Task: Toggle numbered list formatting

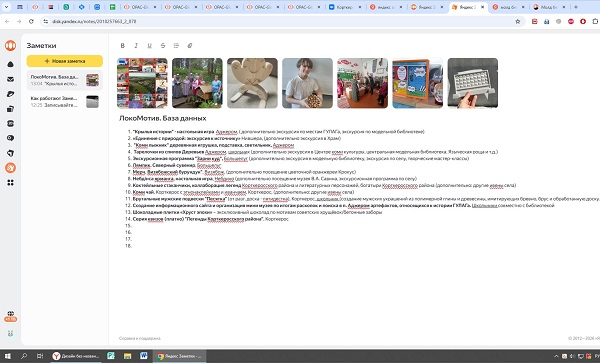Action: (176, 46)
